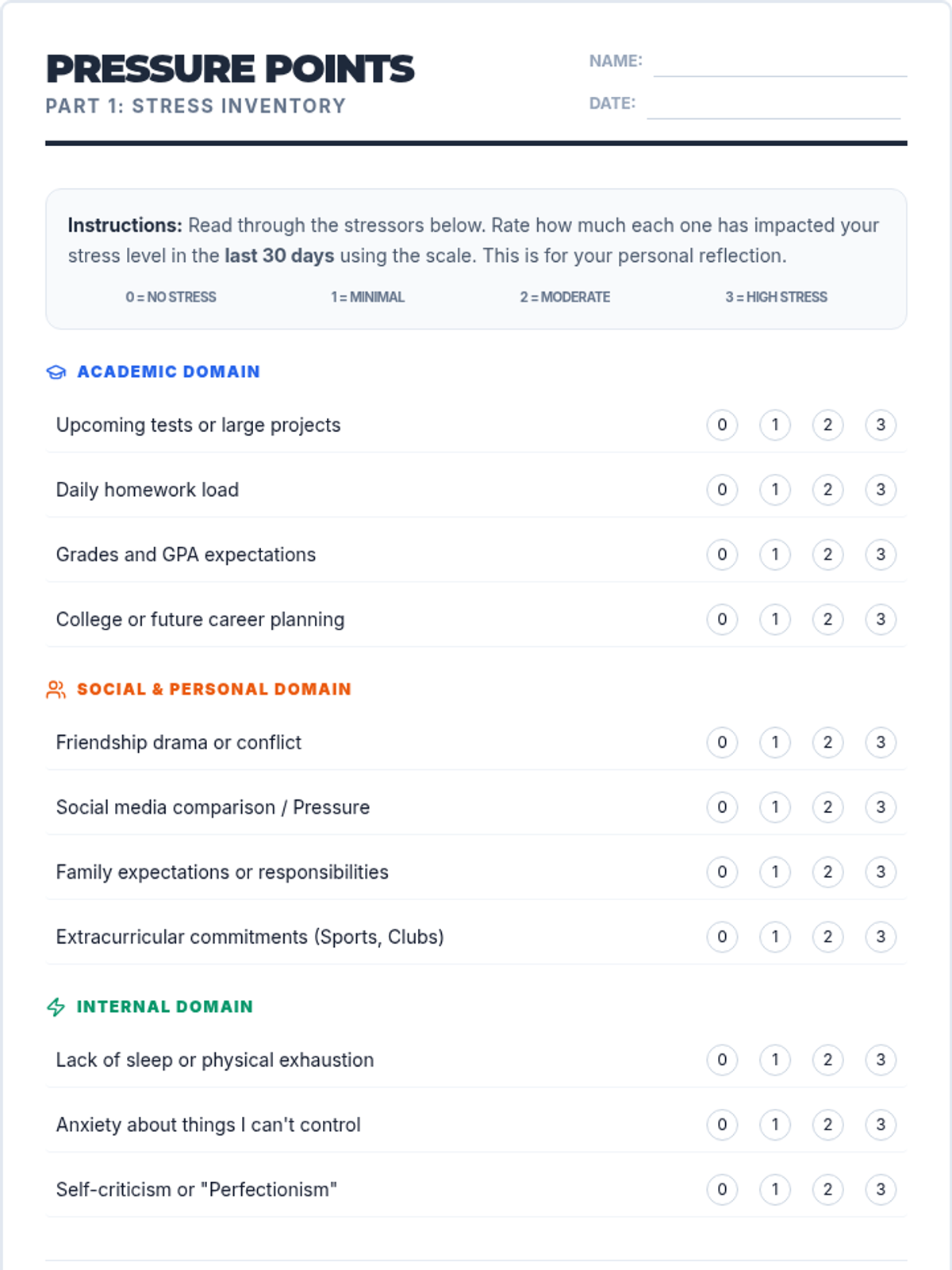The image size is (952, 1270).
Task: Select 1 for Self-criticism or Perfectionism
Action: pyautogui.click(x=775, y=1190)
